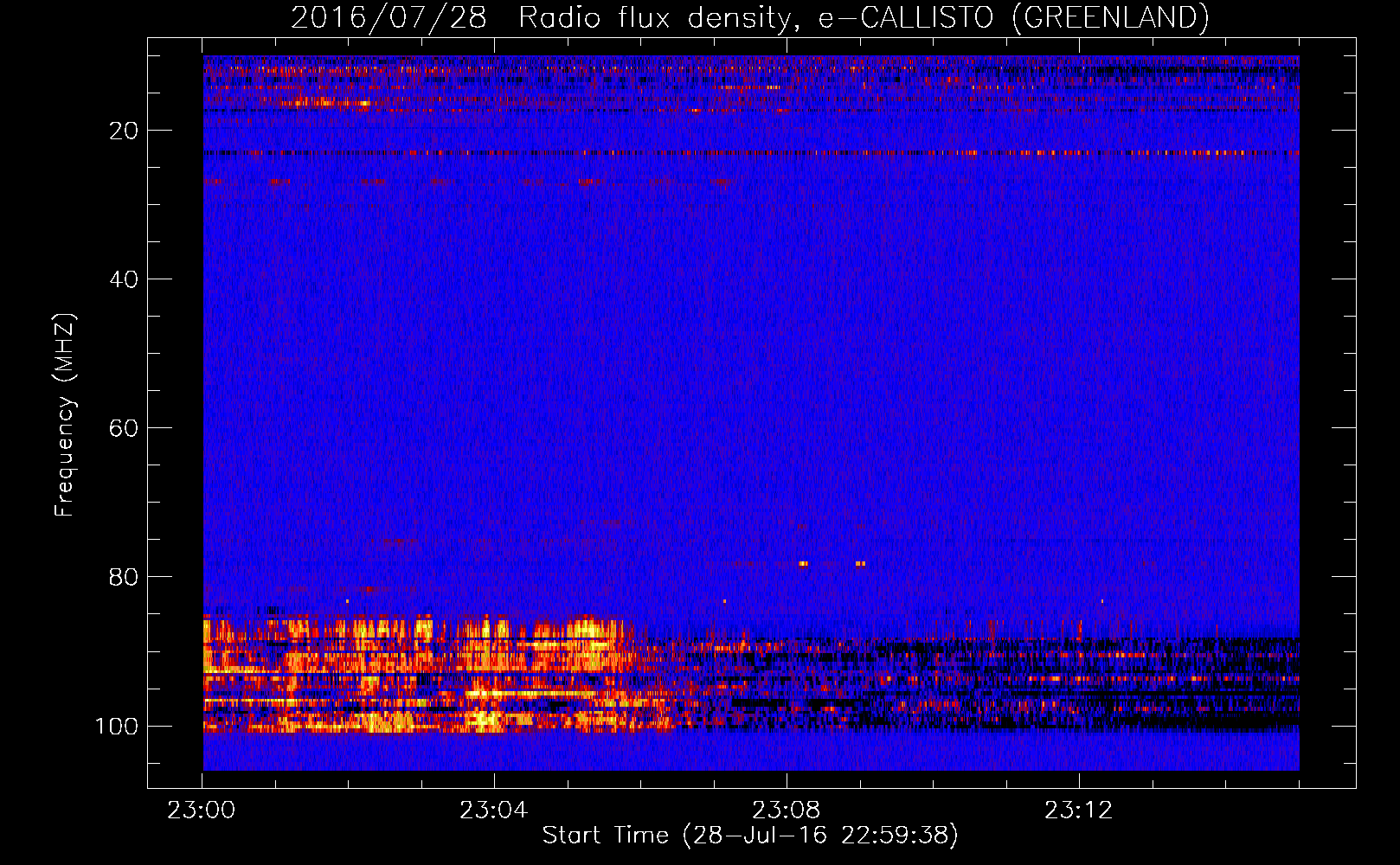Click the '23:04' time tick label
Image resolution: width=1400 pixels, height=865 pixels.
pyautogui.click(x=493, y=811)
